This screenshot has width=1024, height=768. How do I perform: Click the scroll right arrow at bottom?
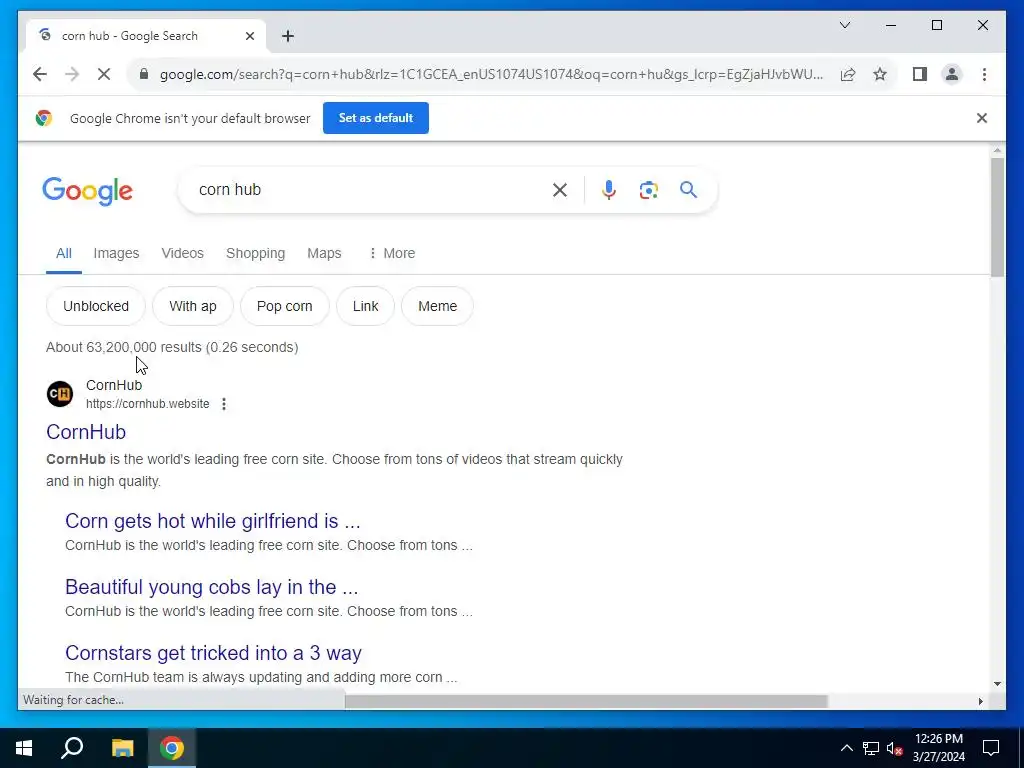pos(980,701)
